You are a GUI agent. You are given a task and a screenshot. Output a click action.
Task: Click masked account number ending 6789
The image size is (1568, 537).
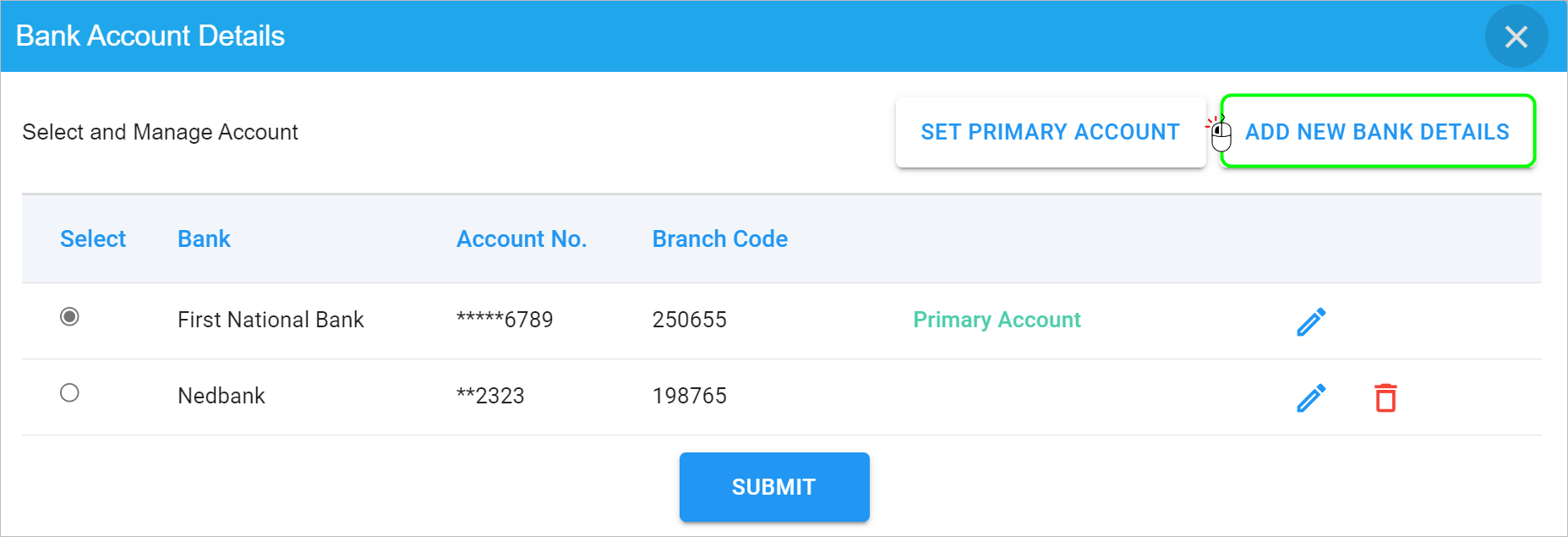[x=505, y=320]
